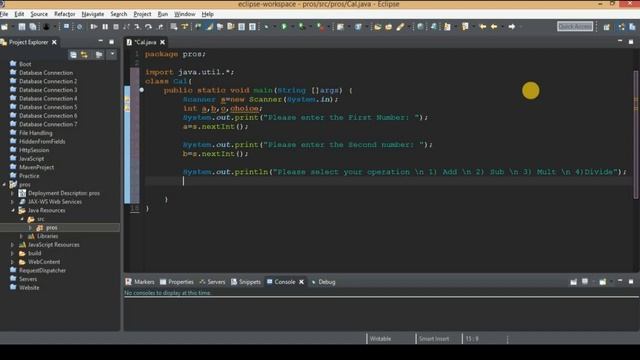Click the New file toolbar icon

[x=4, y=27]
